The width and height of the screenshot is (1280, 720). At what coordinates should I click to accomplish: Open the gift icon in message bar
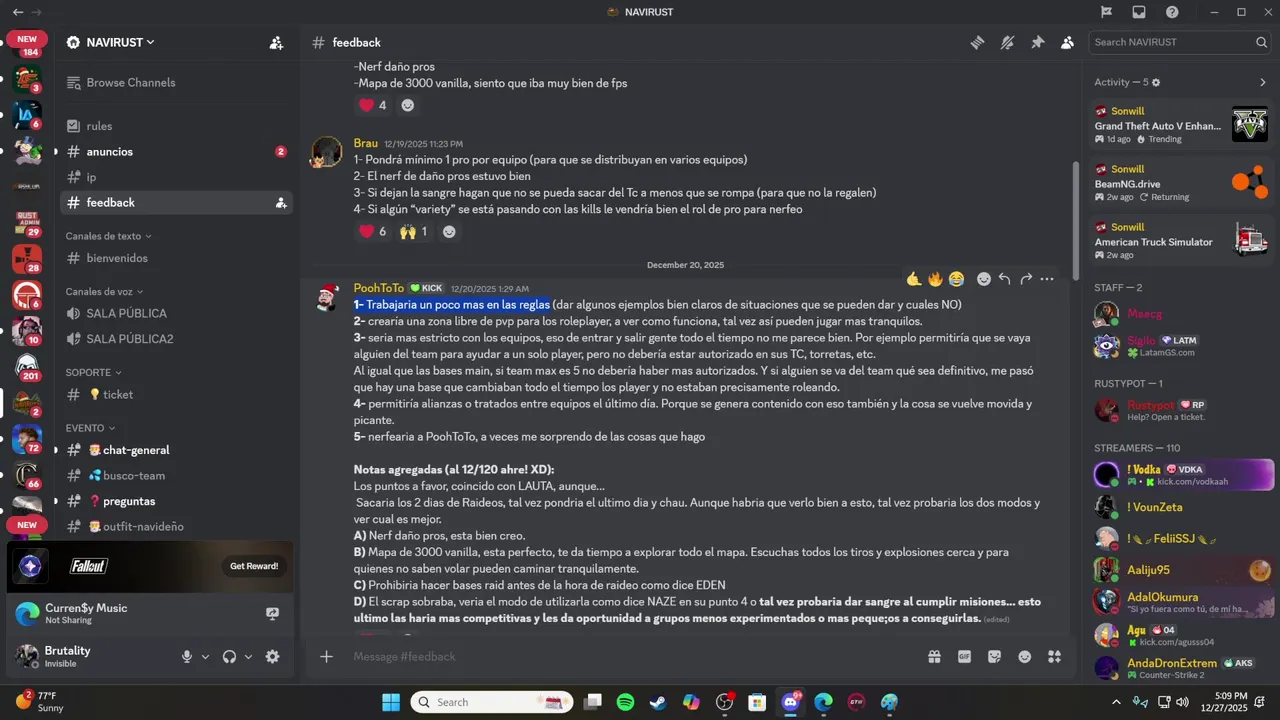[934, 657]
